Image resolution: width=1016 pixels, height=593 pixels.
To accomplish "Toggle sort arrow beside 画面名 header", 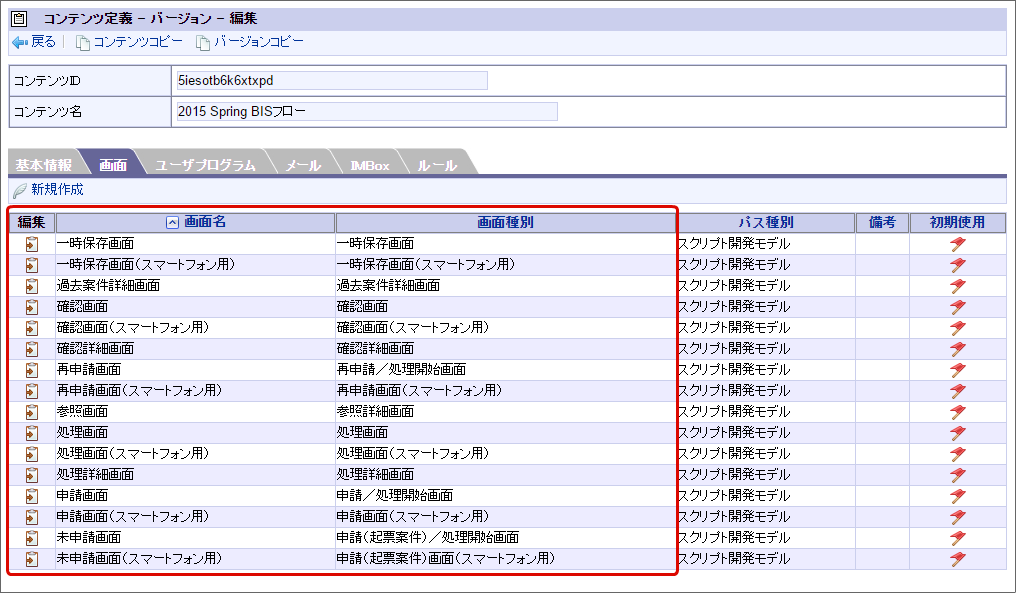I will pyautogui.click(x=172, y=223).
